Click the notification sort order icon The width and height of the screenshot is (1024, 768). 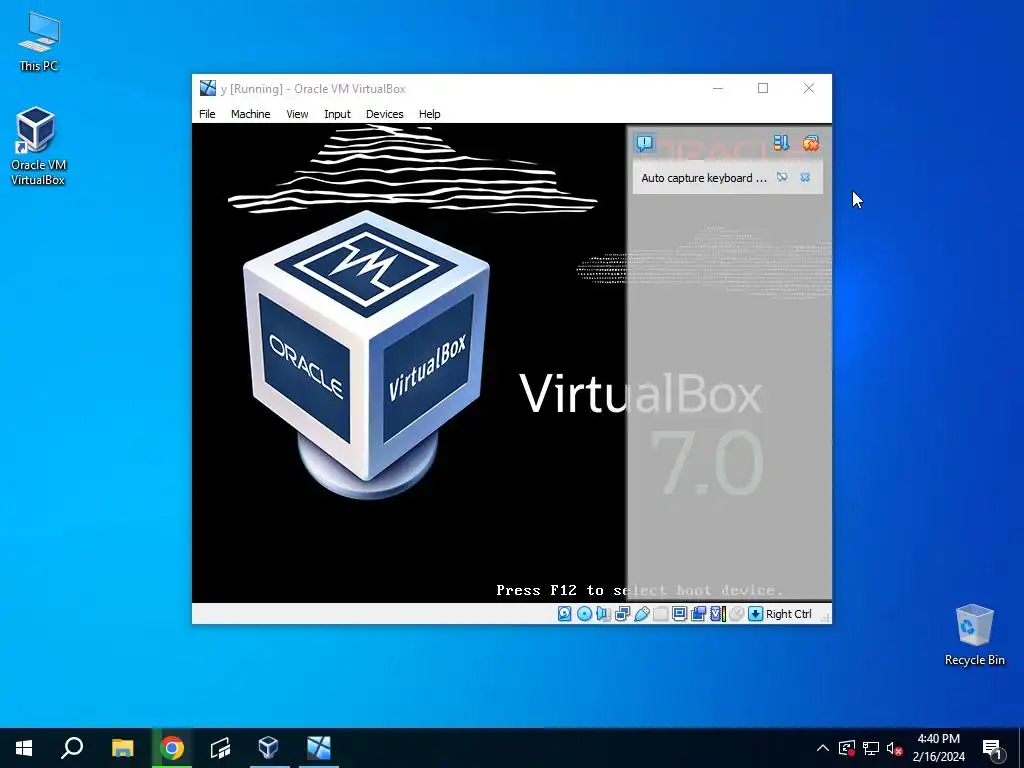[781, 143]
